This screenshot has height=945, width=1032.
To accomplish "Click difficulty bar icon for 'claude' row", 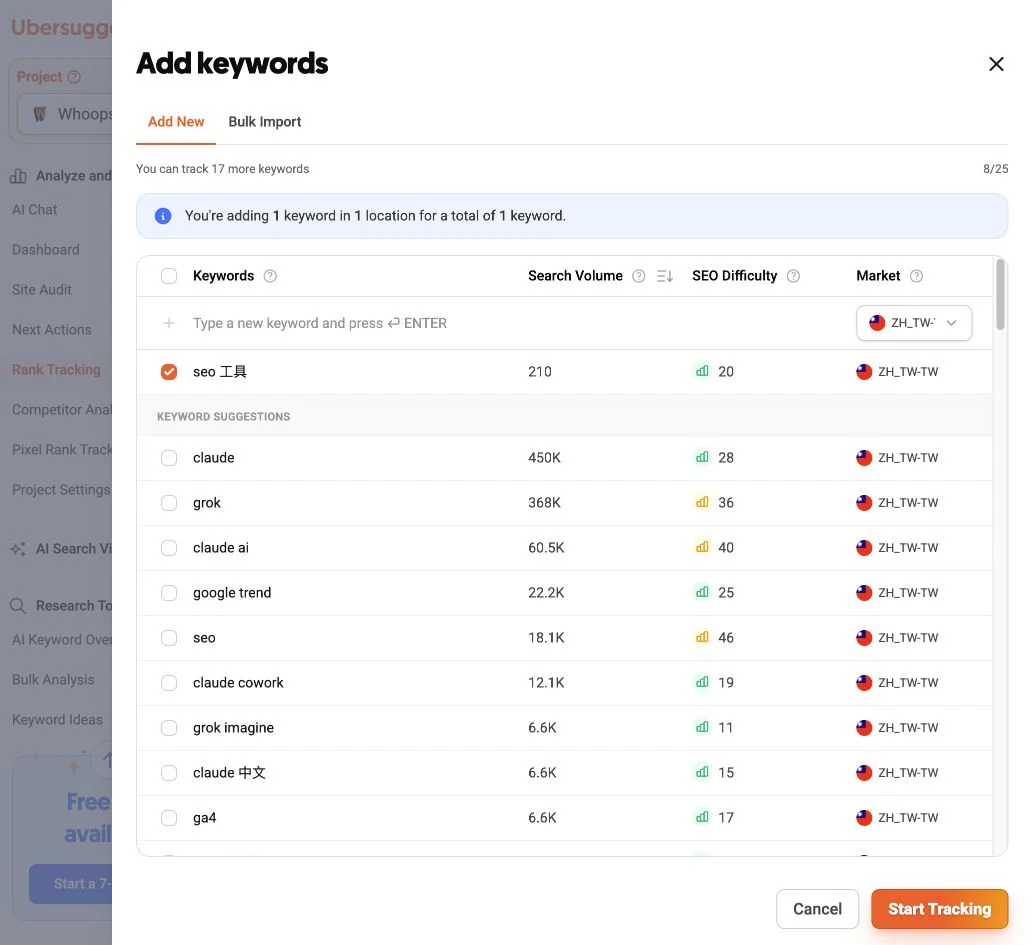I will (x=702, y=457).
